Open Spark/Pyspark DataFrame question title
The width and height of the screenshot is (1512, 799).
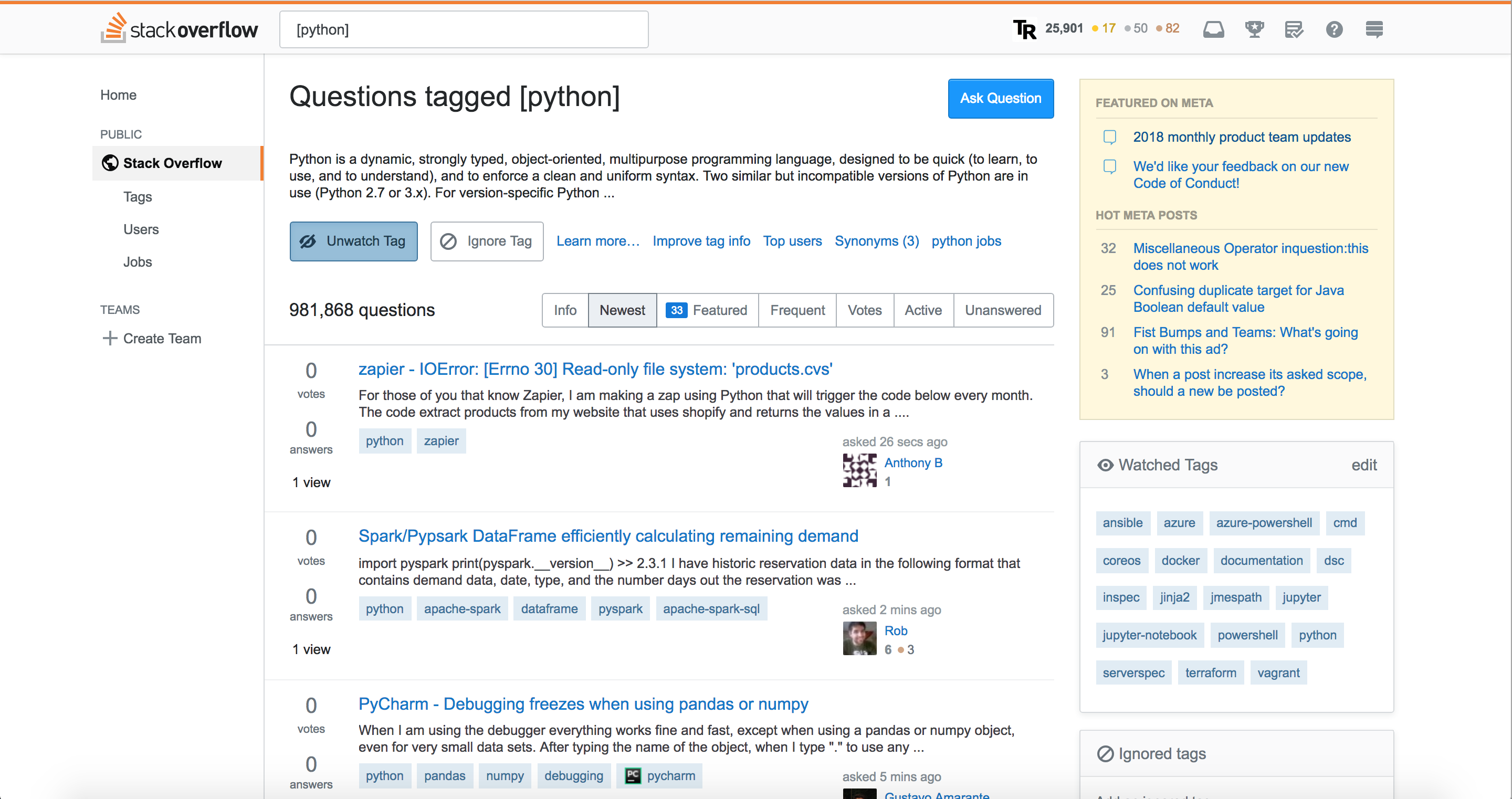[608, 536]
